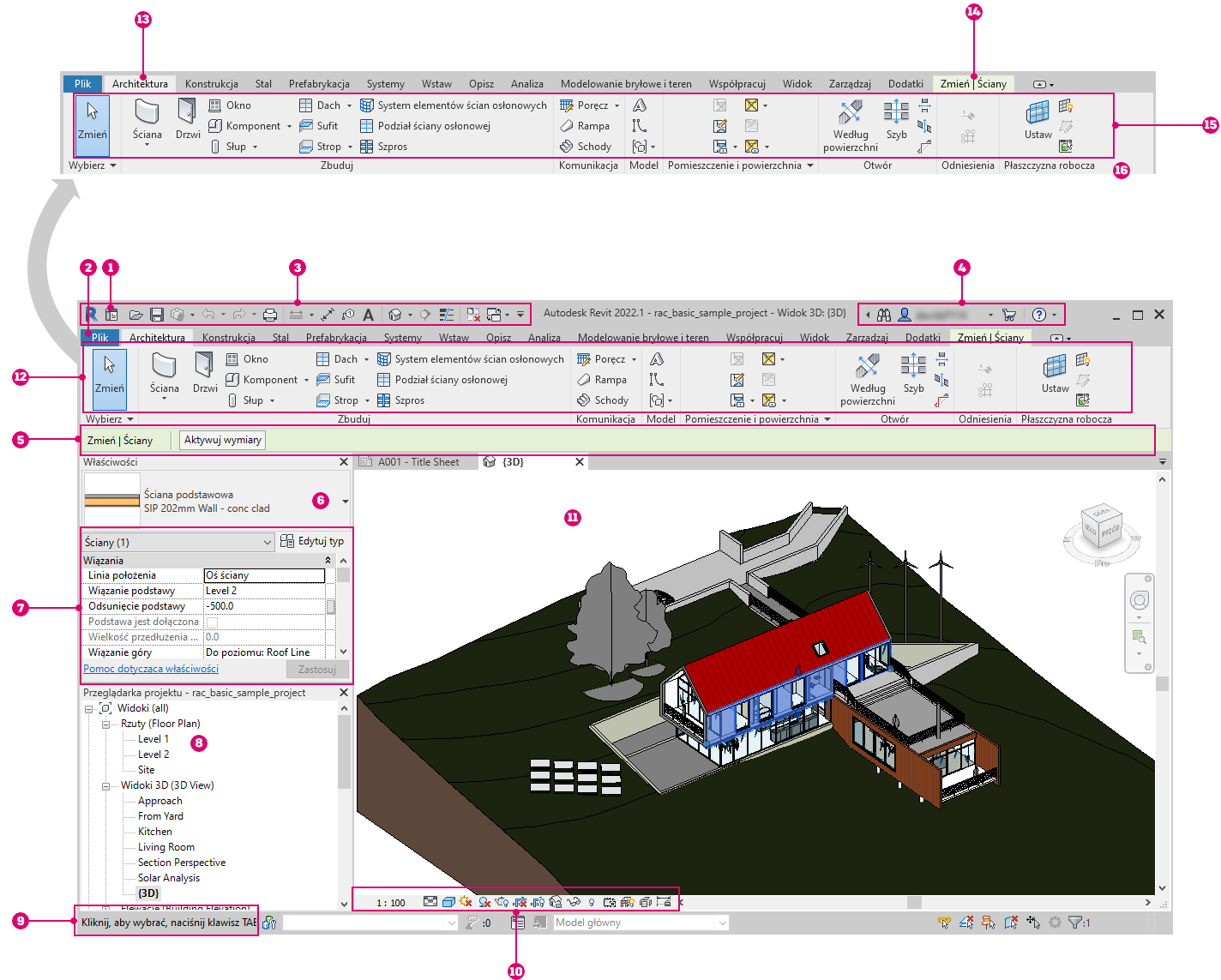This screenshot has height=980, width=1221.
Task: Click System elementów ścian osłonowych in main window ribbon
Action: click(471, 359)
